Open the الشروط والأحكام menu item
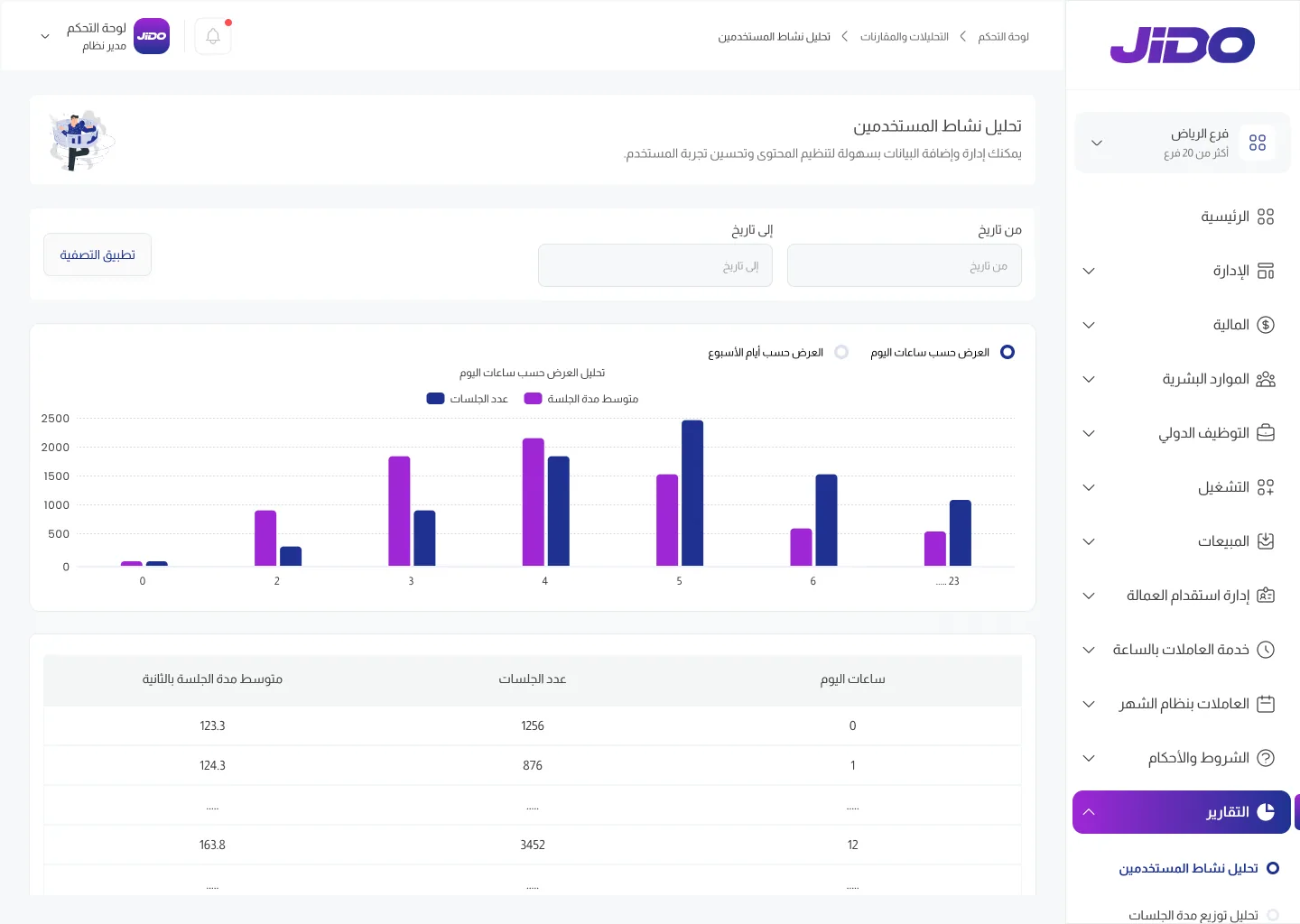 (x=1183, y=758)
